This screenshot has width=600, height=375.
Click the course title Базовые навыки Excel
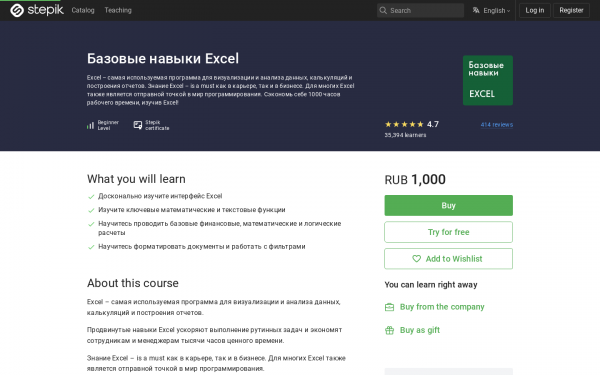click(x=163, y=59)
